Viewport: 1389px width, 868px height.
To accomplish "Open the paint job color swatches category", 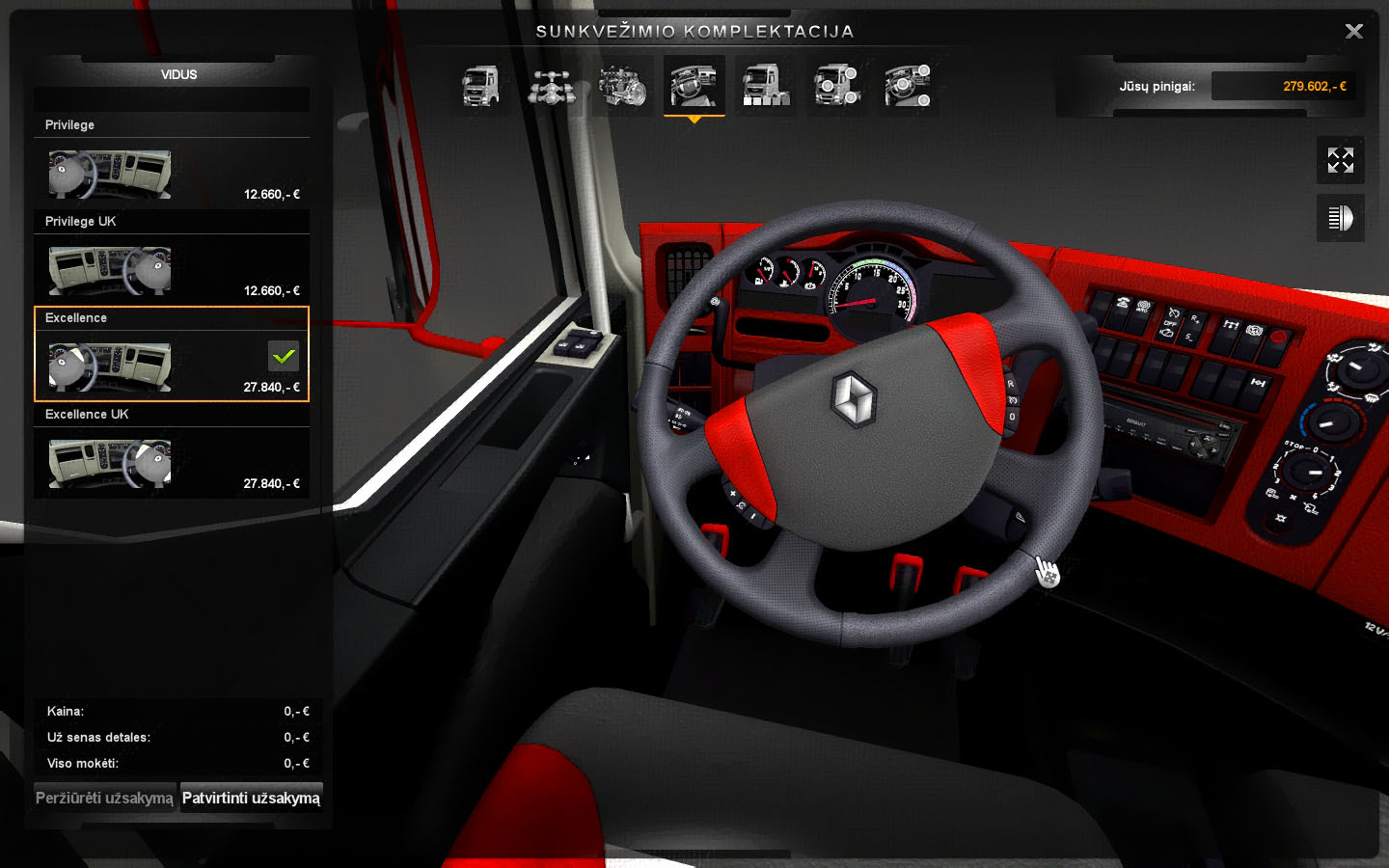I will point(765,86).
